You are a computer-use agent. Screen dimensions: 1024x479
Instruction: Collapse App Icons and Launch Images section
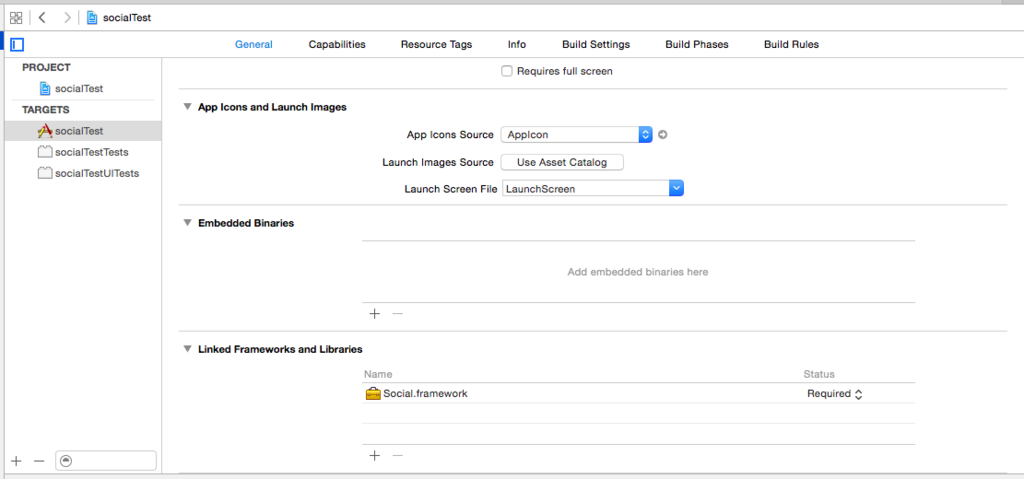click(x=187, y=107)
